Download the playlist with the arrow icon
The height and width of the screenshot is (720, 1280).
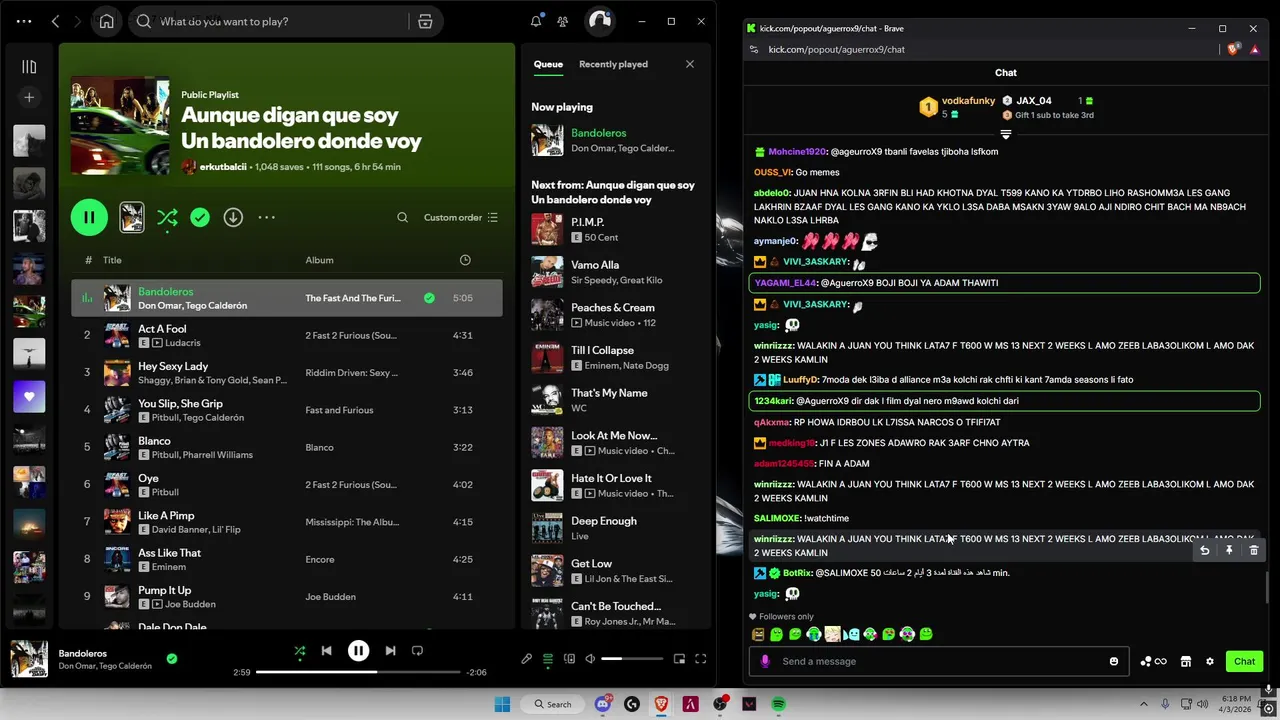233,217
